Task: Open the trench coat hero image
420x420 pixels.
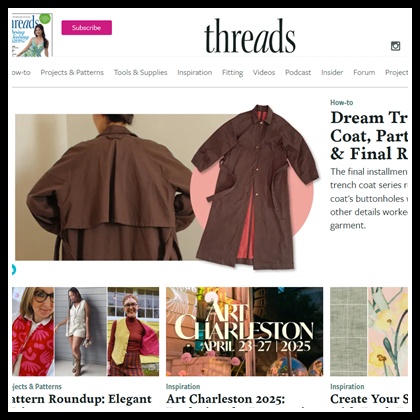Action: 167,187
